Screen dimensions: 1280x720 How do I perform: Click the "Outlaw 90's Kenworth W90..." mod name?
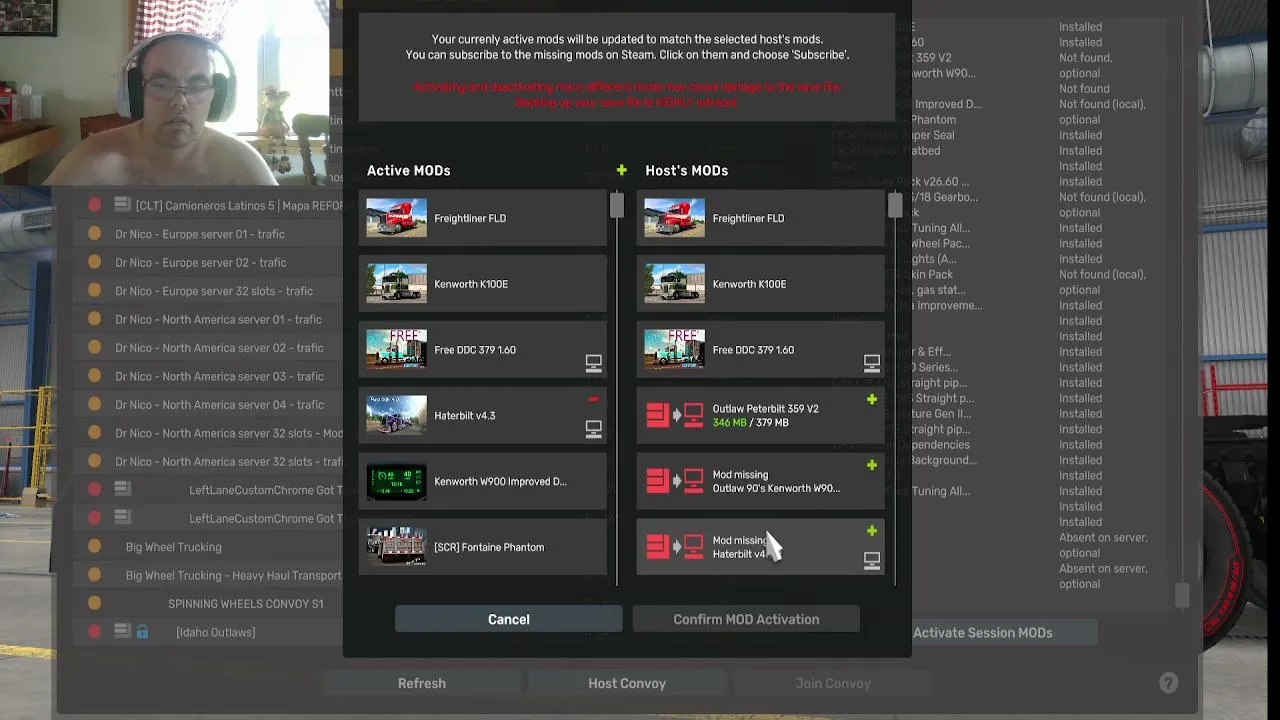coord(776,489)
